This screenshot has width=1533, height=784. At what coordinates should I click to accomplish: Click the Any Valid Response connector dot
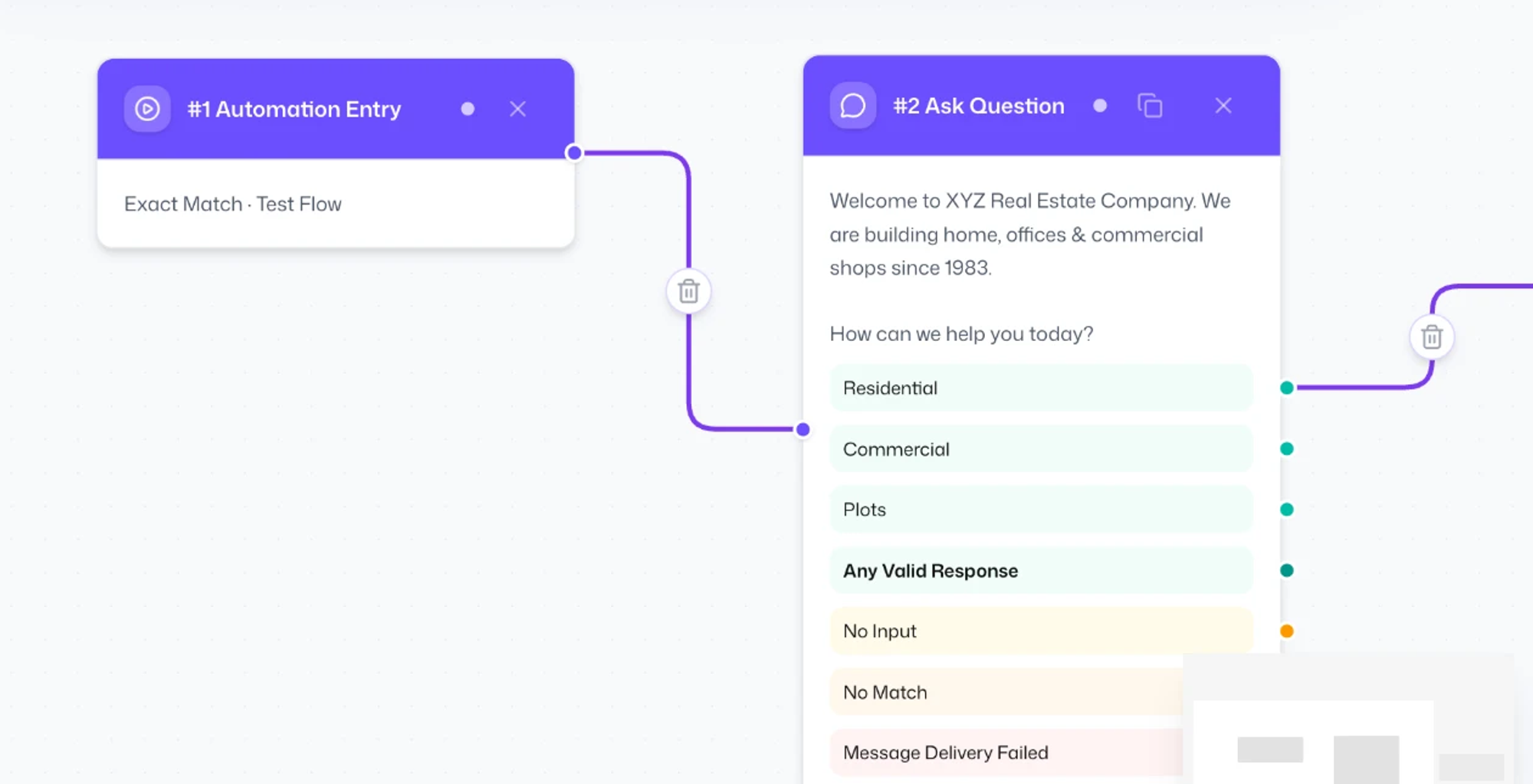1287,570
